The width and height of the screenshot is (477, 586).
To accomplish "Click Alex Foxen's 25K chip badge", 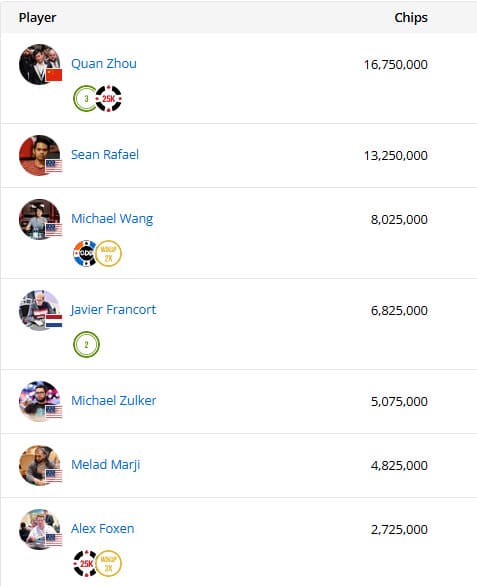I will 86,563.
